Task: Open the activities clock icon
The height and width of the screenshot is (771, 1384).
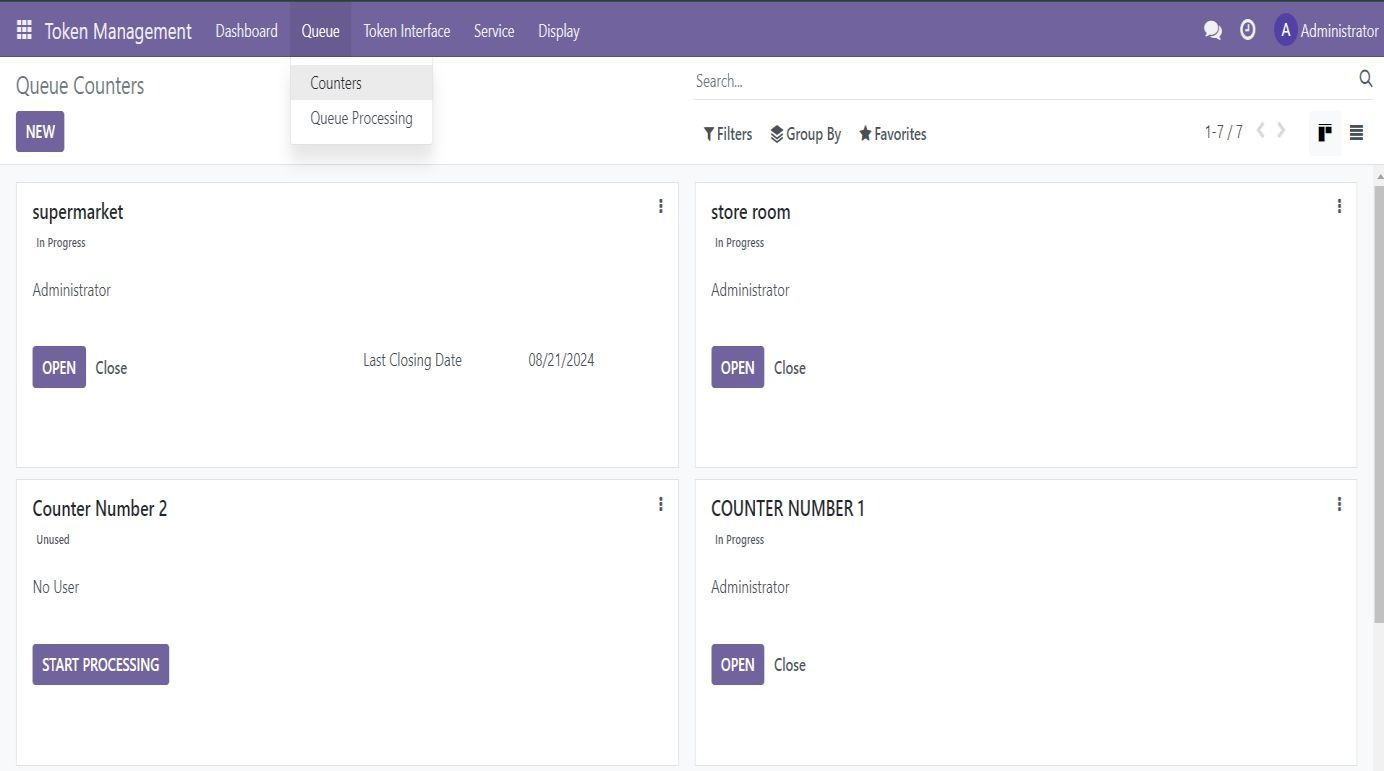Action: 1247,30
